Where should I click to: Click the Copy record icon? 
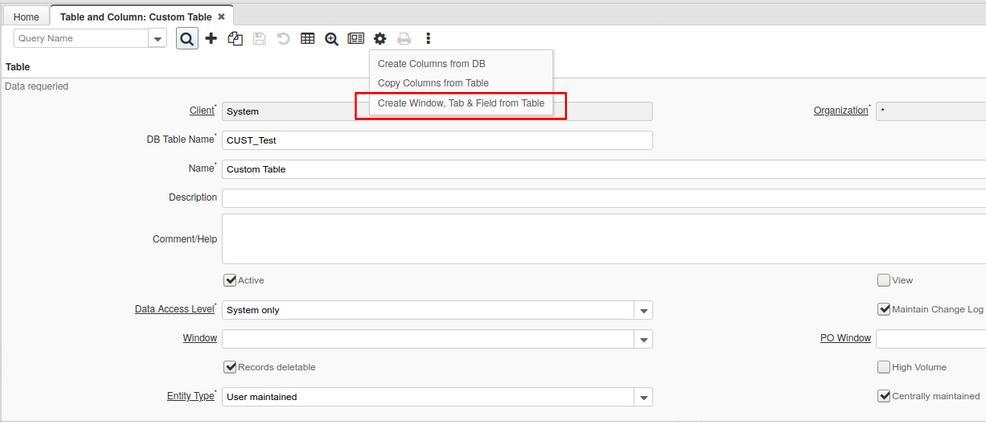point(235,38)
